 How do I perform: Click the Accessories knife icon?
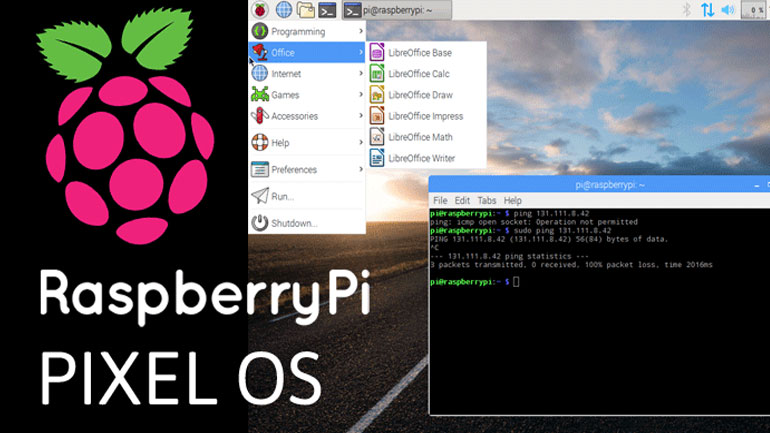260,115
